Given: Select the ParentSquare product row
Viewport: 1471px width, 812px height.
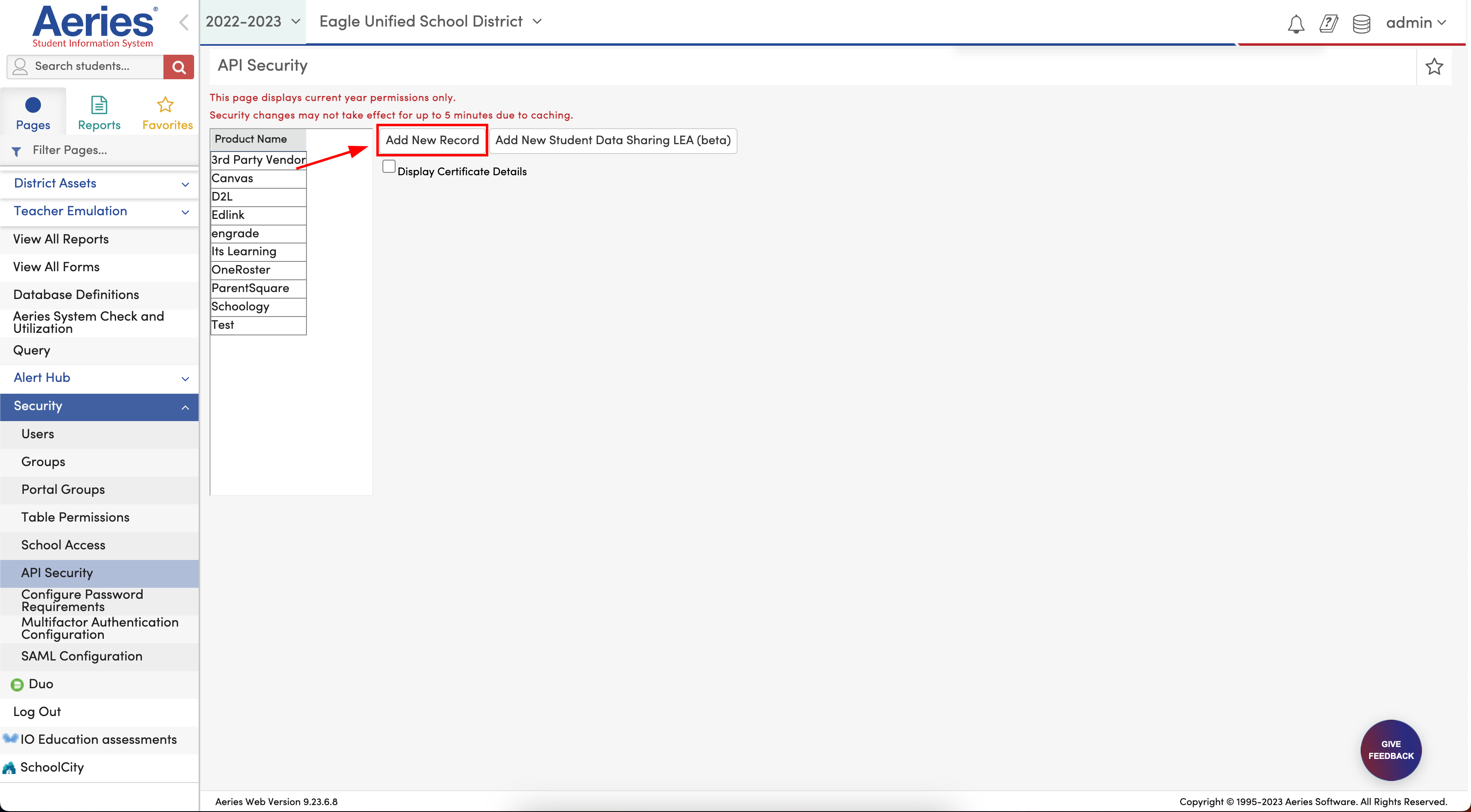Looking at the screenshot, I should click(x=258, y=288).
